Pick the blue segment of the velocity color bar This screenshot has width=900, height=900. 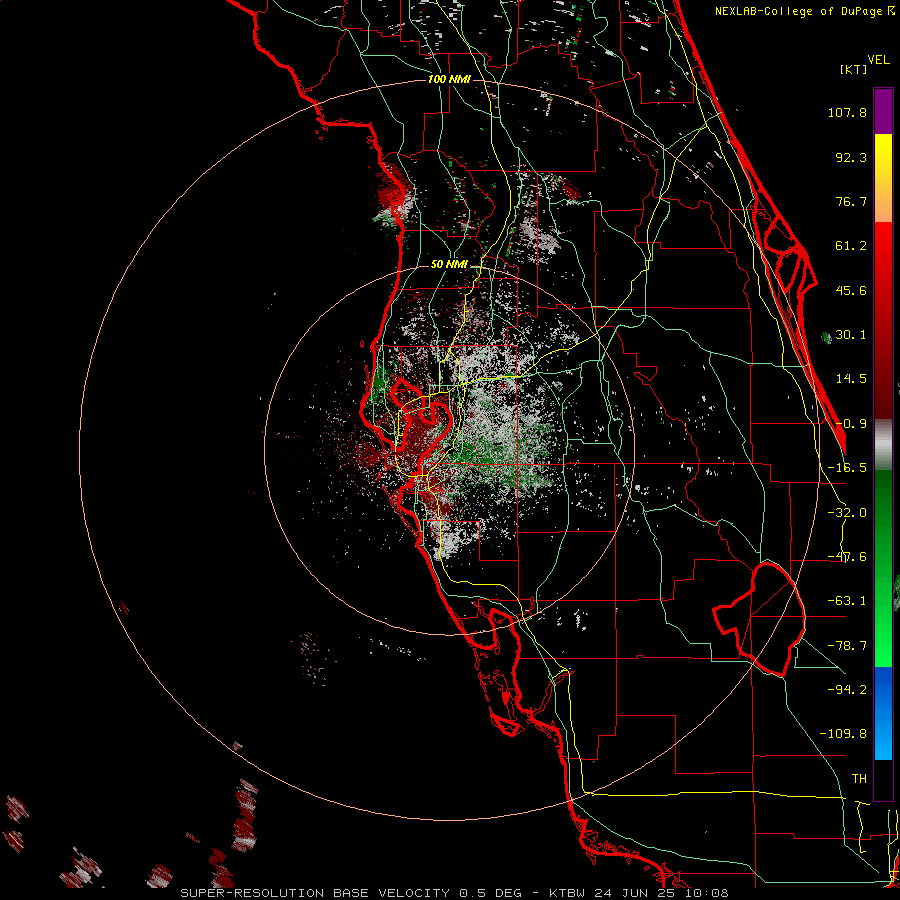(883, 689)
